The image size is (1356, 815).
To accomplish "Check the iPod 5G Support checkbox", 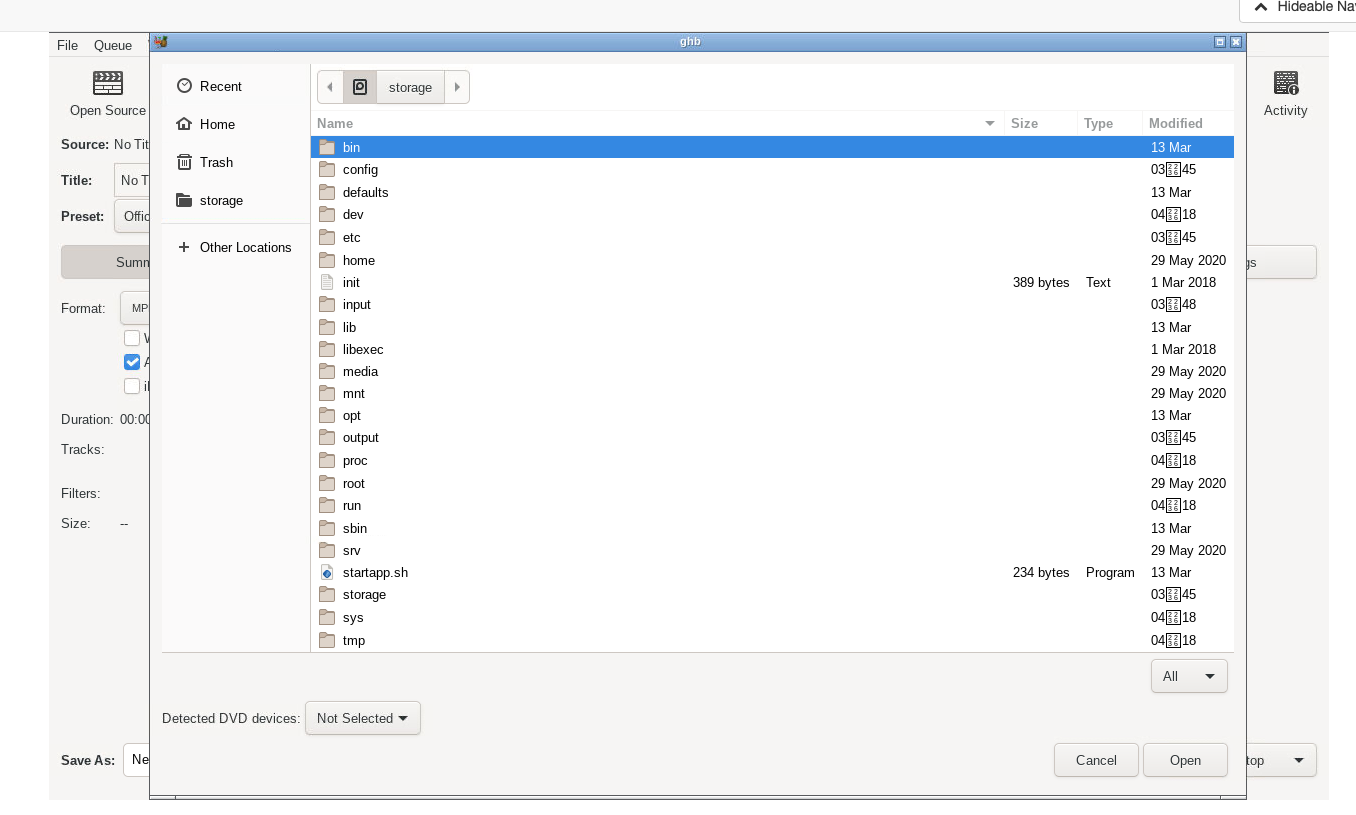I will pos(132,386).
